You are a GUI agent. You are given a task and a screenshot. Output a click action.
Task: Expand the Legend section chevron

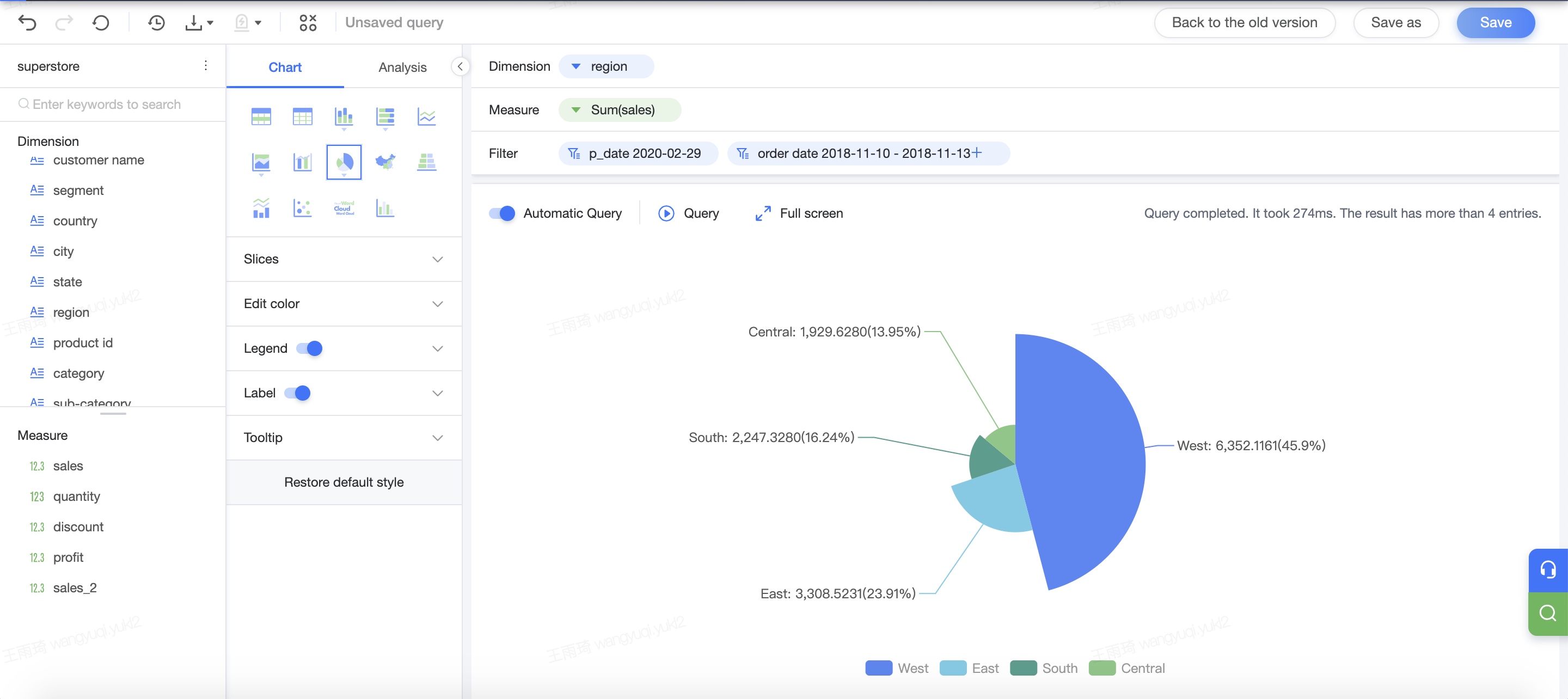tap(438, 348)
